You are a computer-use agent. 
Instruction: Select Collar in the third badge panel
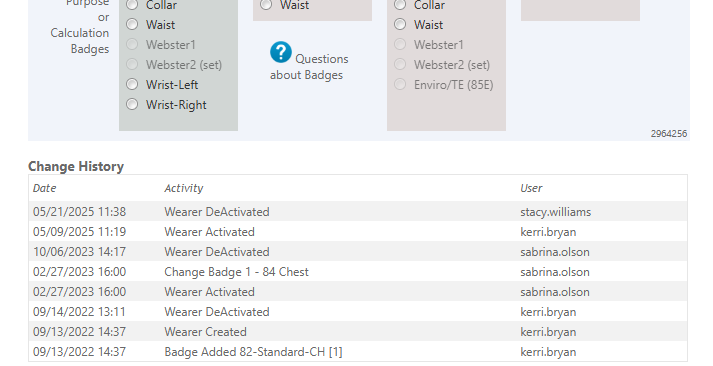click(x=400, y=5)
